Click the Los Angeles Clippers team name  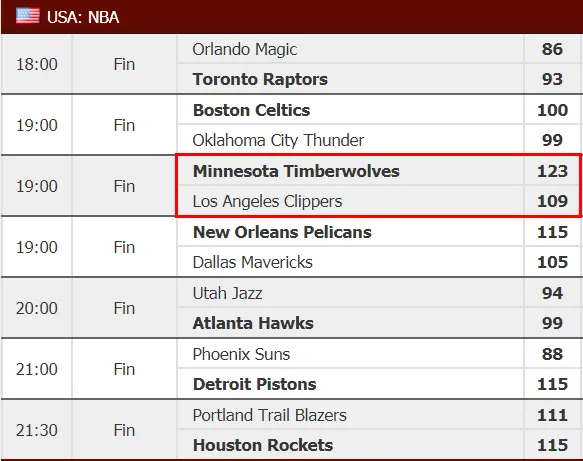click(267, 201)
